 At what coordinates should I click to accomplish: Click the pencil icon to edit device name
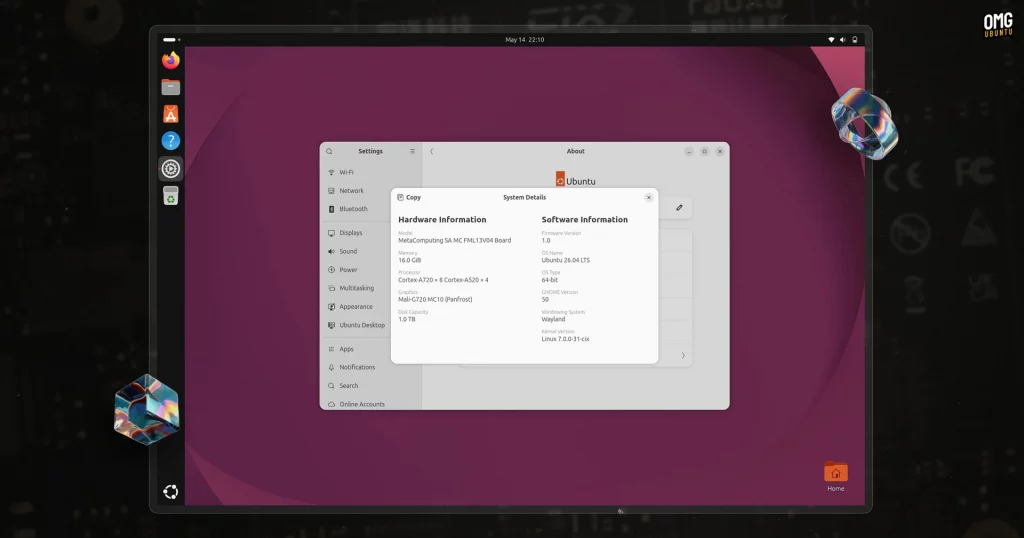679,208
